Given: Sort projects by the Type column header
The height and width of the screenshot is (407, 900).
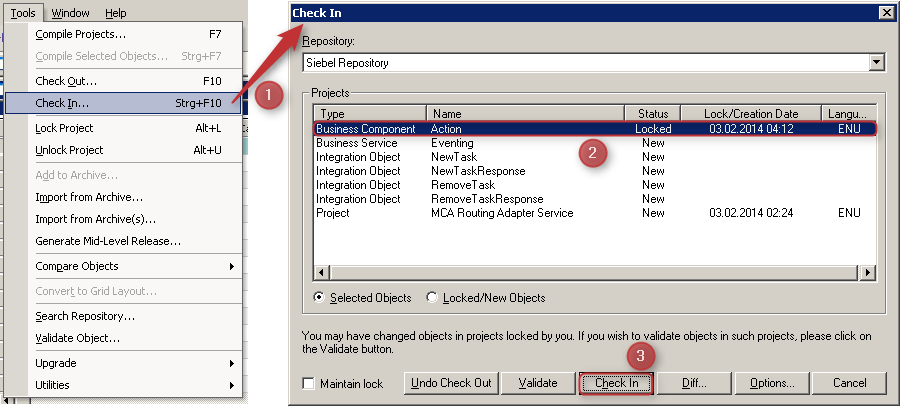Looking at the screenshot, I should point(370,114).
